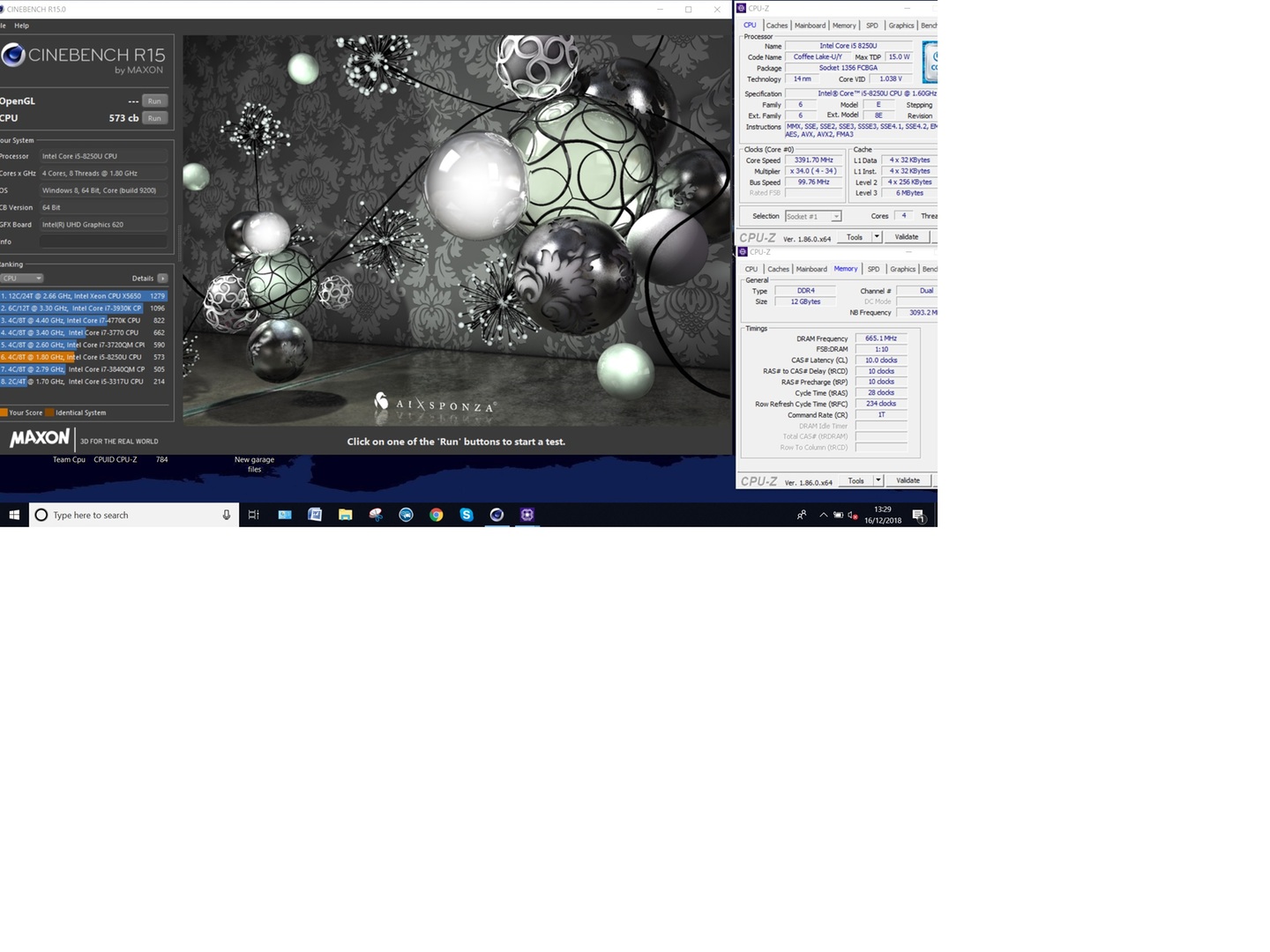Image resolution: width=1270 pixels, height=952 pixels.
Task: Click the rendered Cinebench scene image
Action: [457, 231]
